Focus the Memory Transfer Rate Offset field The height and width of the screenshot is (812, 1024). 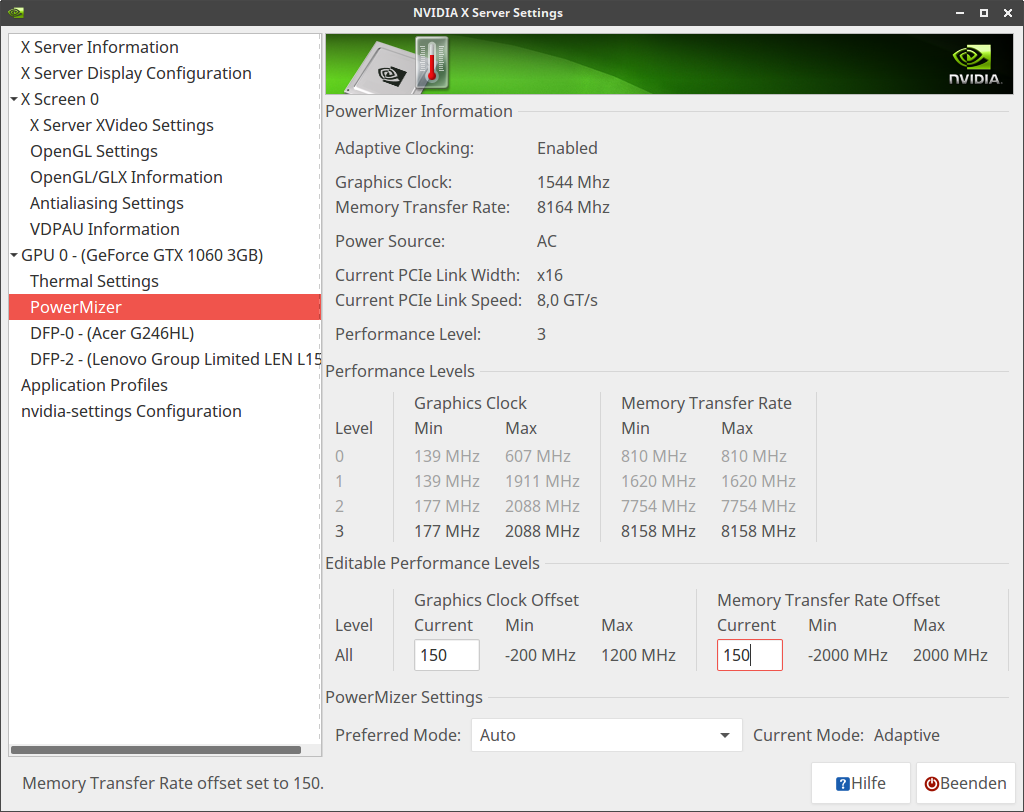[750, 655]
